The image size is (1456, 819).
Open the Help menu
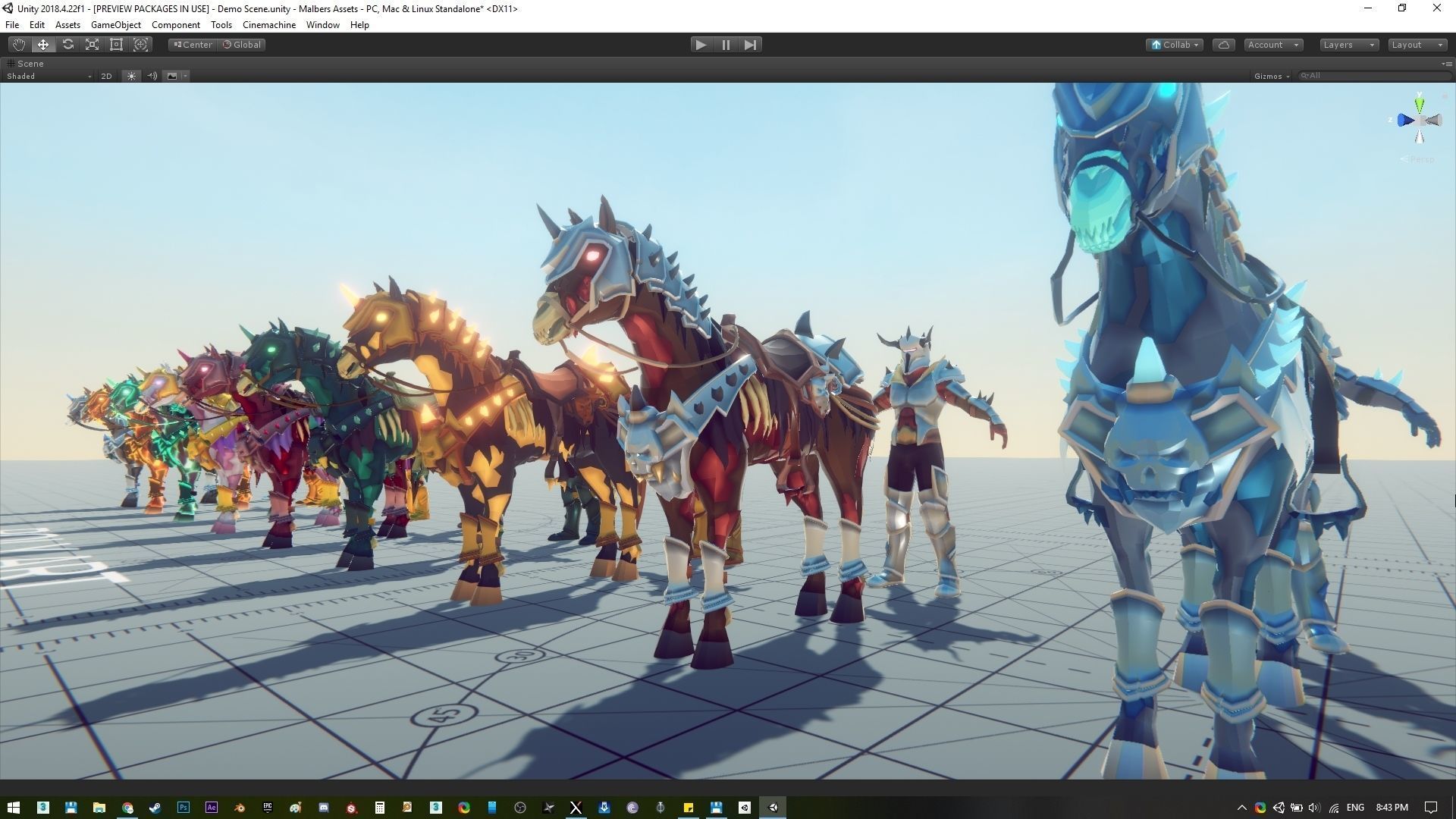pyautogui.click(x=359, y=25)
